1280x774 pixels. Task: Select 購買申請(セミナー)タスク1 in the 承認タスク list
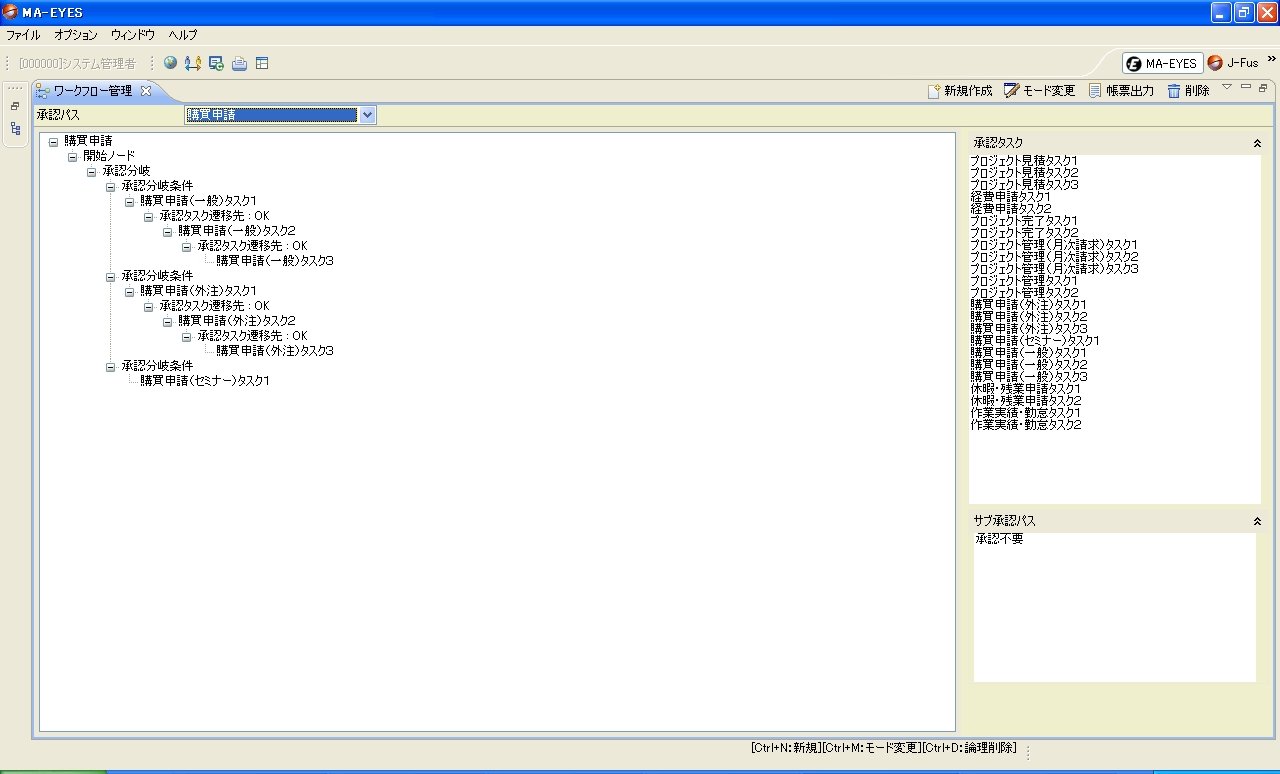click(x=1035, y=341)
